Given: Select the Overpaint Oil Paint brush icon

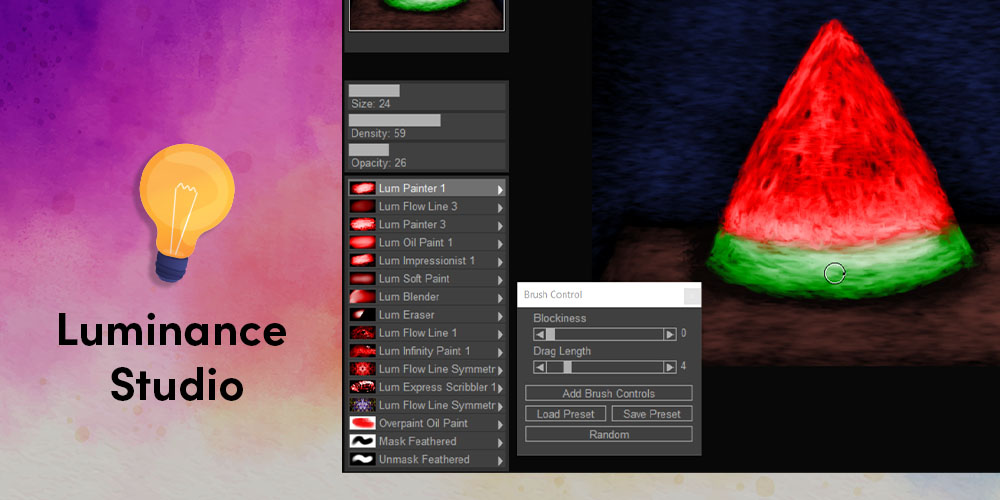Looking at the screenshot, I should (362, 423).
